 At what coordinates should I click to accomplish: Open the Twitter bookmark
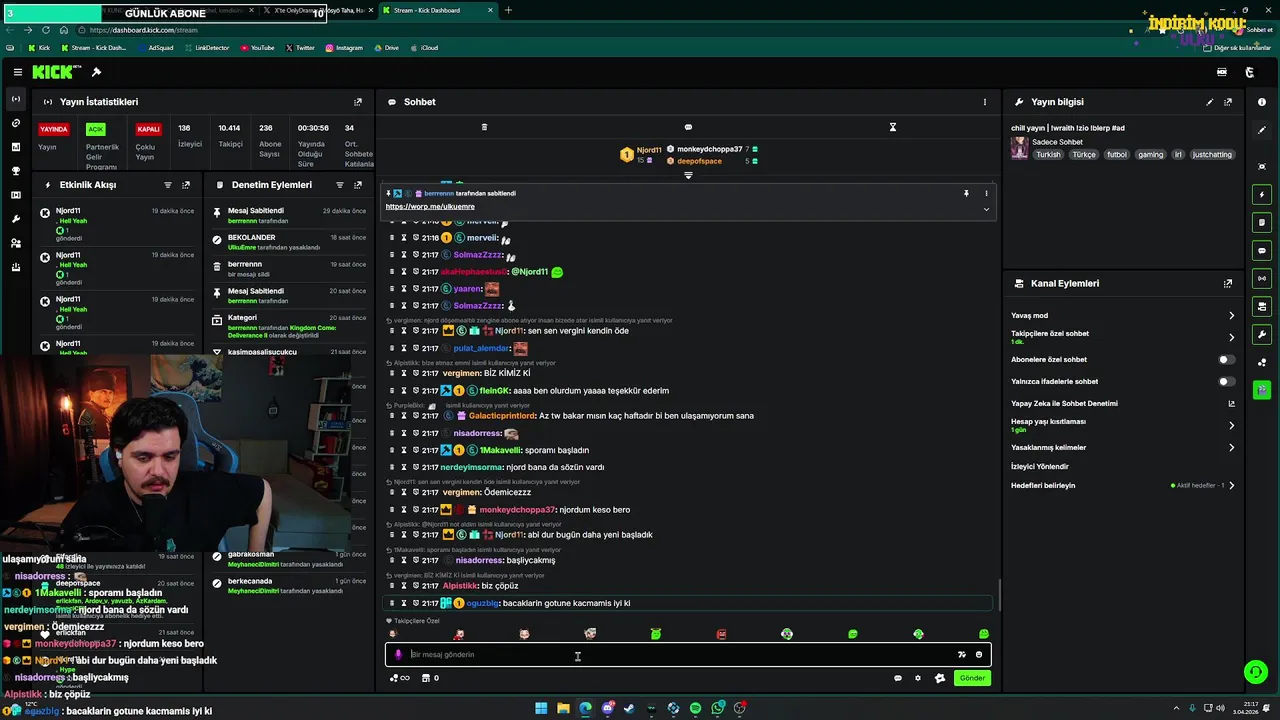[x=300, y=47]
